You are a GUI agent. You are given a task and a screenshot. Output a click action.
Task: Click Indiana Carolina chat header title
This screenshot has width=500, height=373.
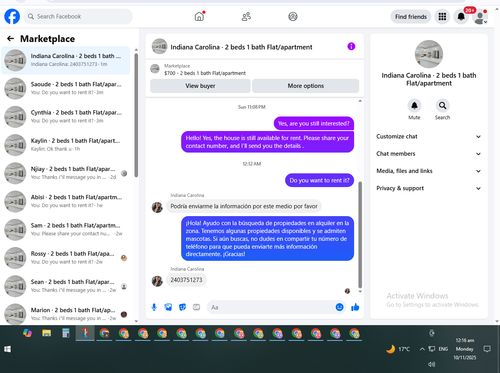tap(241, 47)
